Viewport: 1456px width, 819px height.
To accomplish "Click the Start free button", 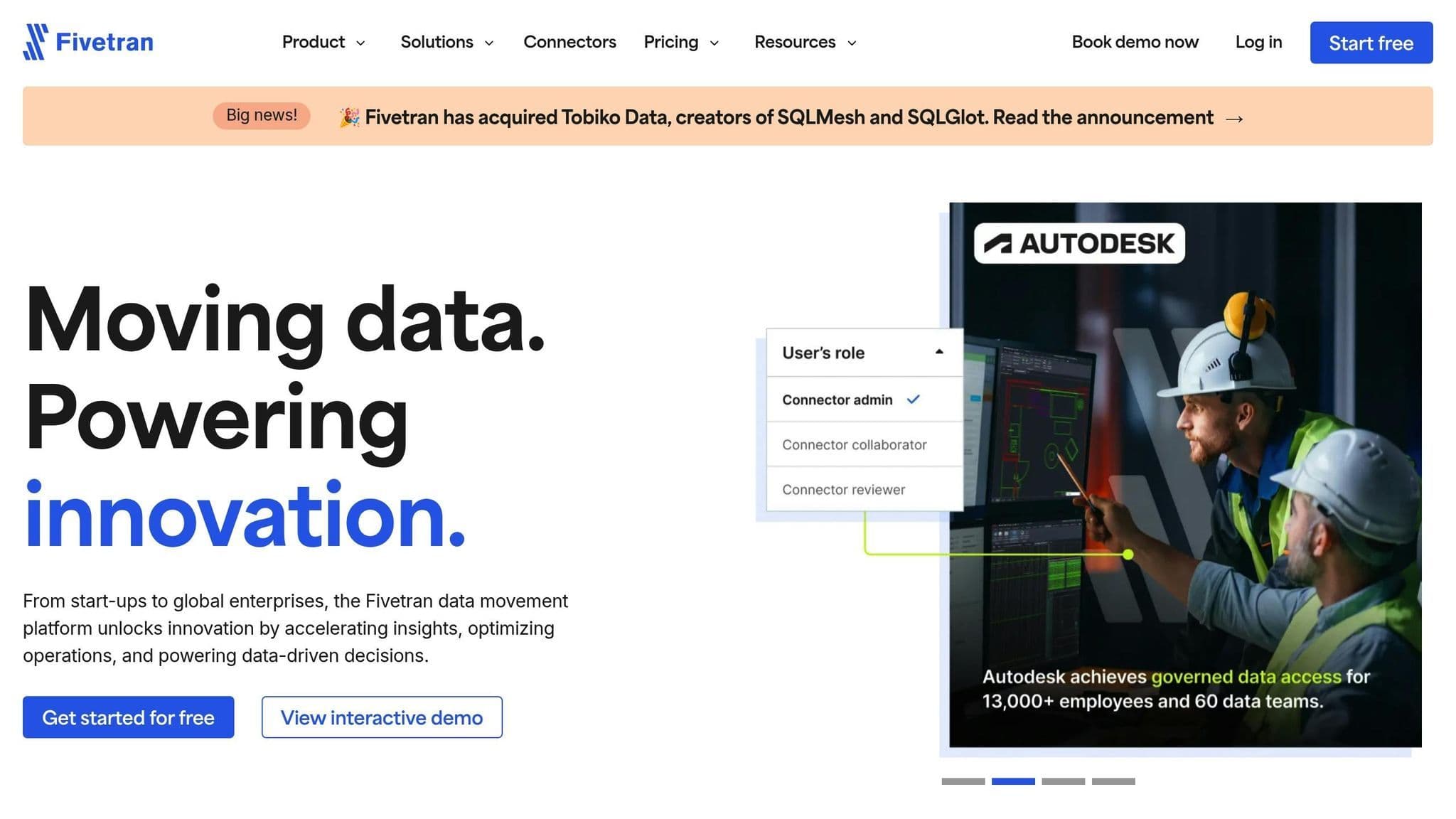I will click(1371, 43).
